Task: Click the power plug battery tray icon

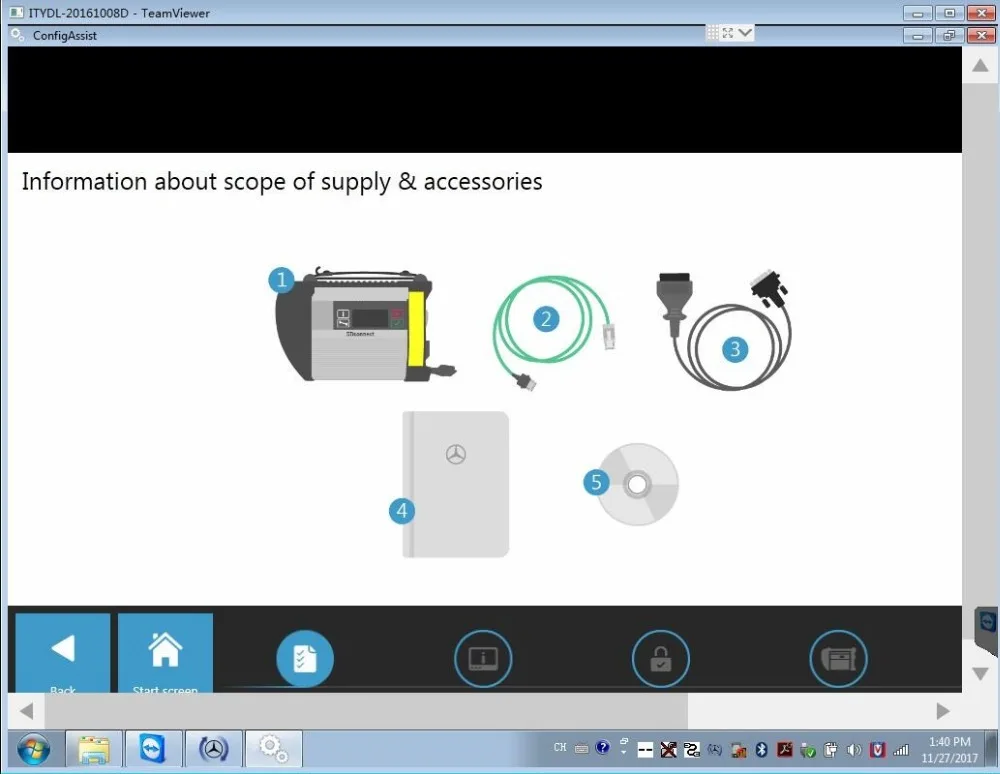Action: tap(830, 750)
